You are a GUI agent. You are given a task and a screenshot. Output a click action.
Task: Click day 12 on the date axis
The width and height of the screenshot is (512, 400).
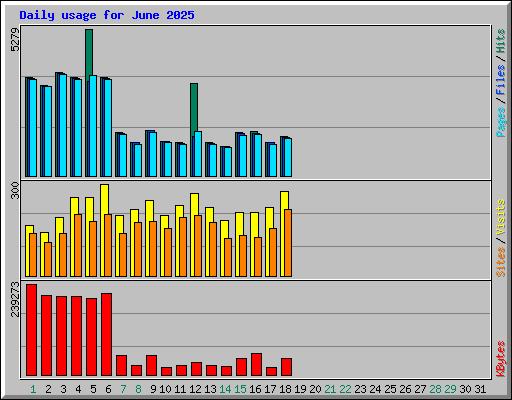(x=195, y=389)
